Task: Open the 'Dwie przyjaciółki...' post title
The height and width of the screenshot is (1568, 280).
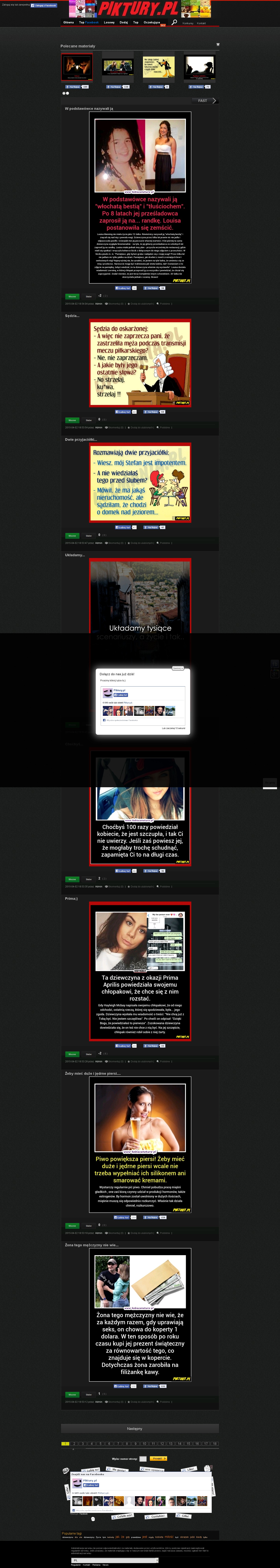Action: tap(81, 440)
